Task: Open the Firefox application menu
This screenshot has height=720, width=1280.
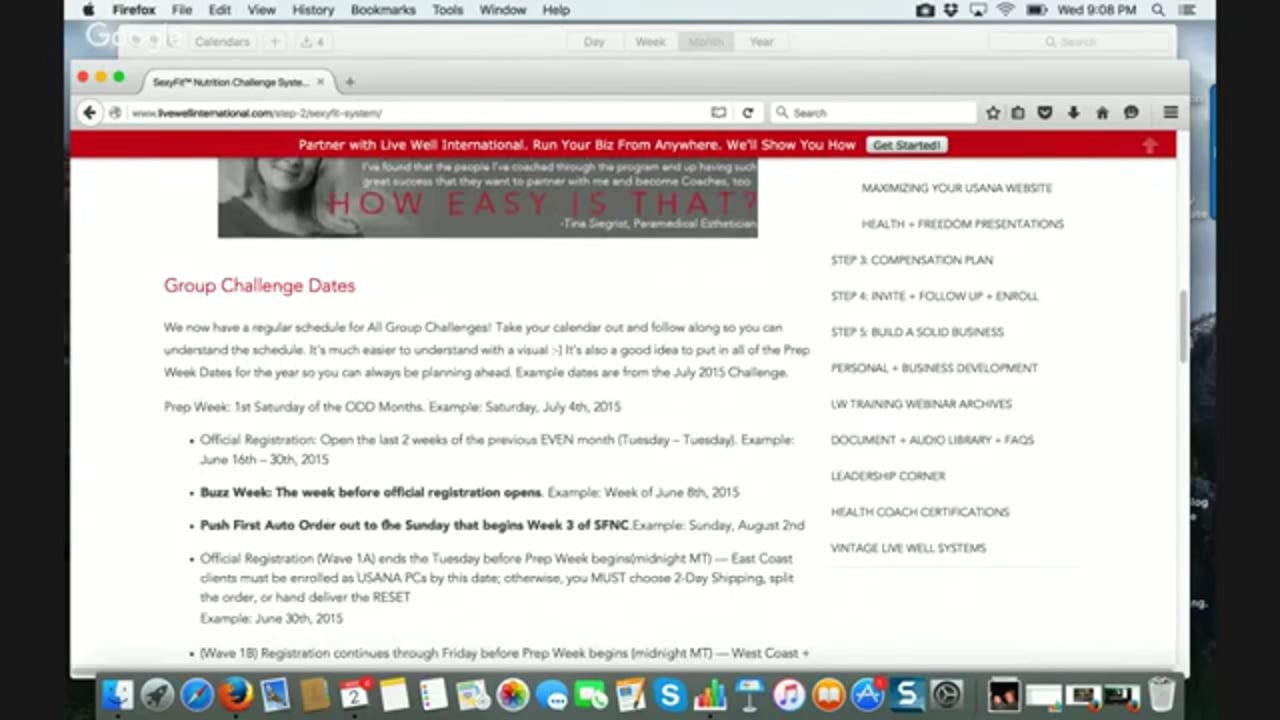Action: point(133,10)
